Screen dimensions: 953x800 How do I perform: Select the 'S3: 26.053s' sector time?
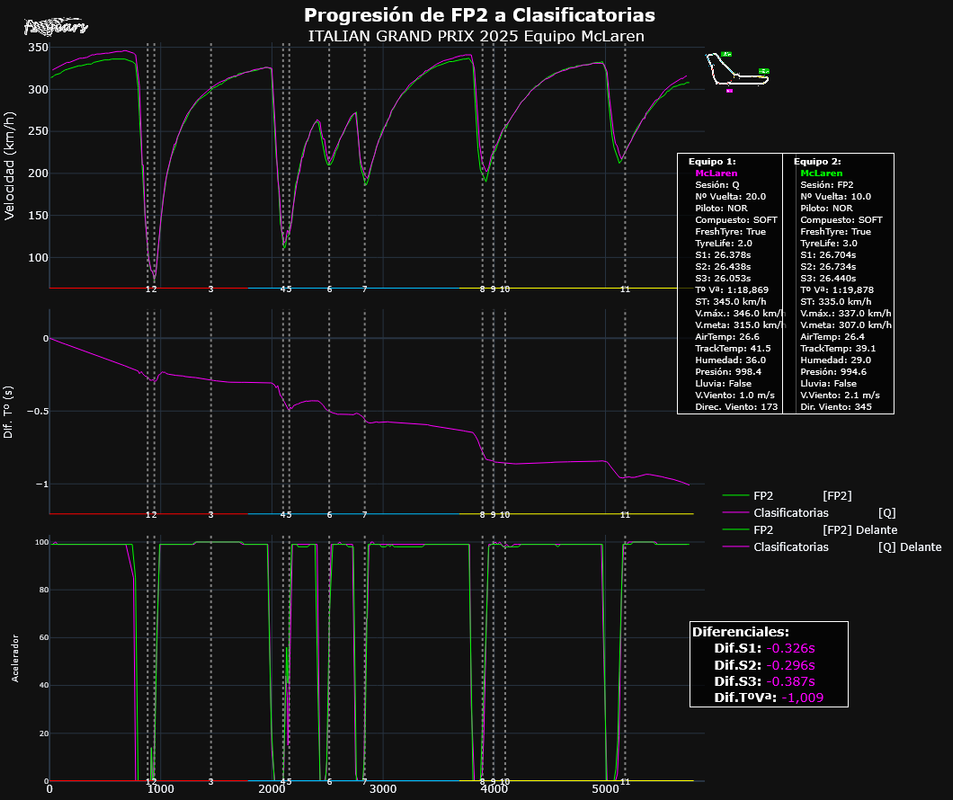(x=723, y=278)
